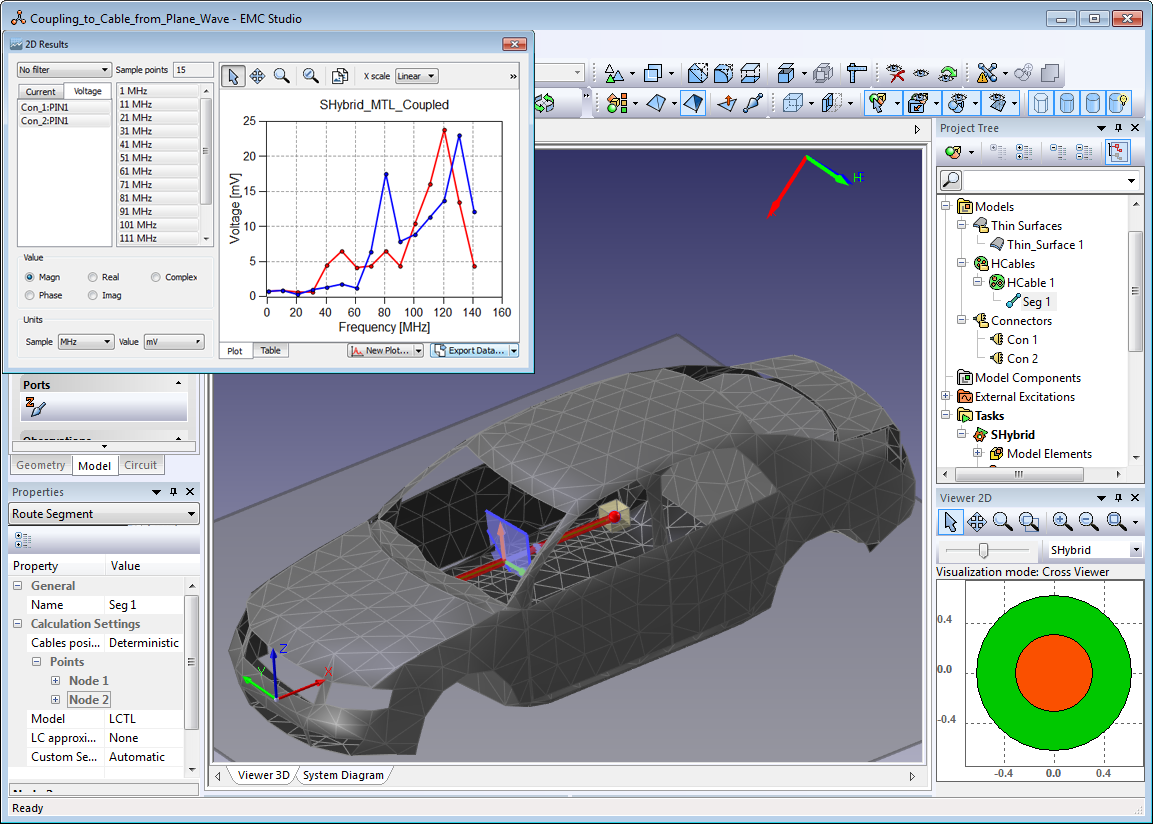Click the Ports icon in the left panel
Image resolution: width=1153 pixels, height=824 pixels.
click(x=37, y=407)
